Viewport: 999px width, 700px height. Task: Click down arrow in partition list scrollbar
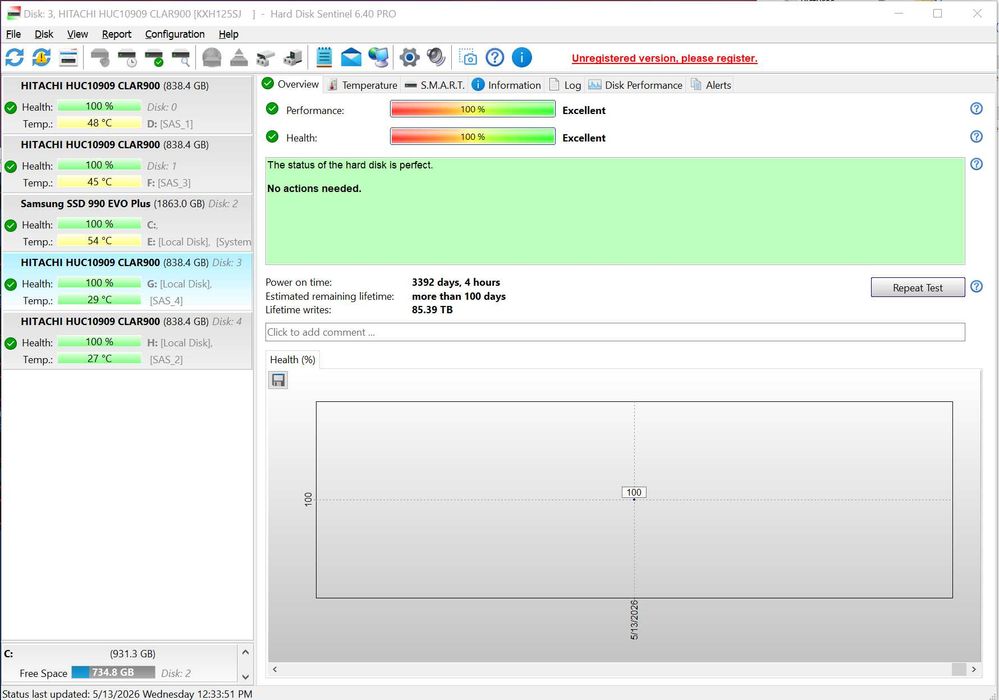click(245, 676)
